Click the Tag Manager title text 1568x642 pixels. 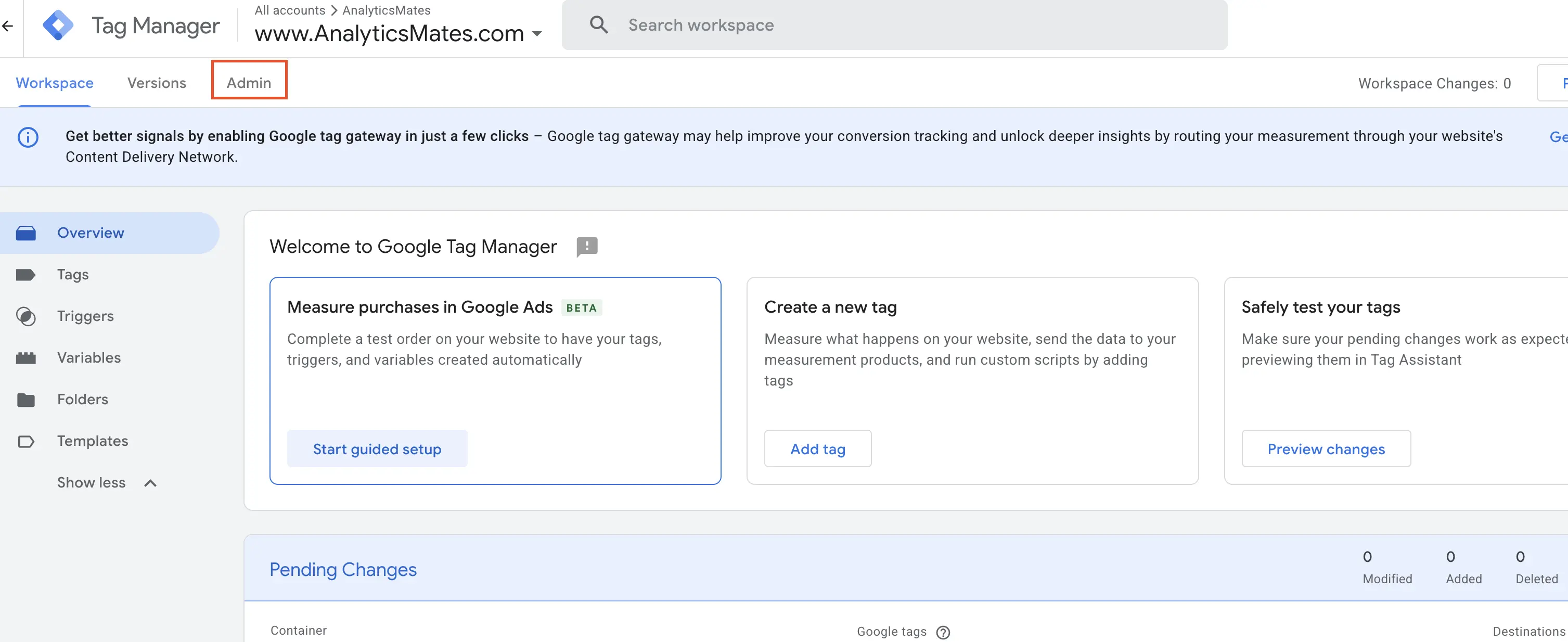coord(155,25)
